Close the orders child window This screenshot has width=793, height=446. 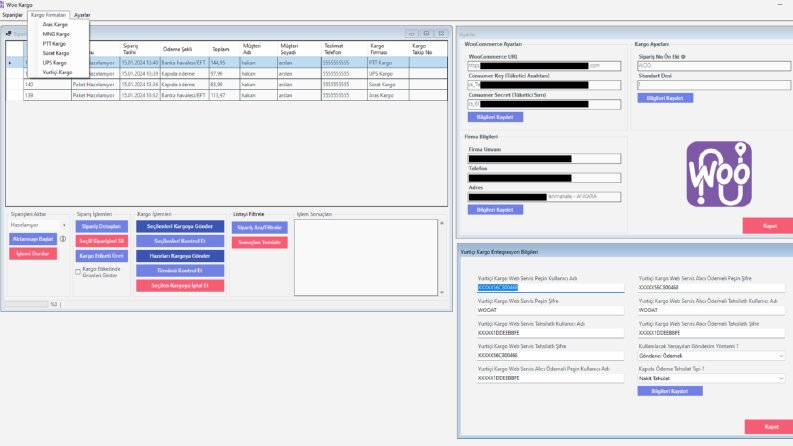pos(441,33)
